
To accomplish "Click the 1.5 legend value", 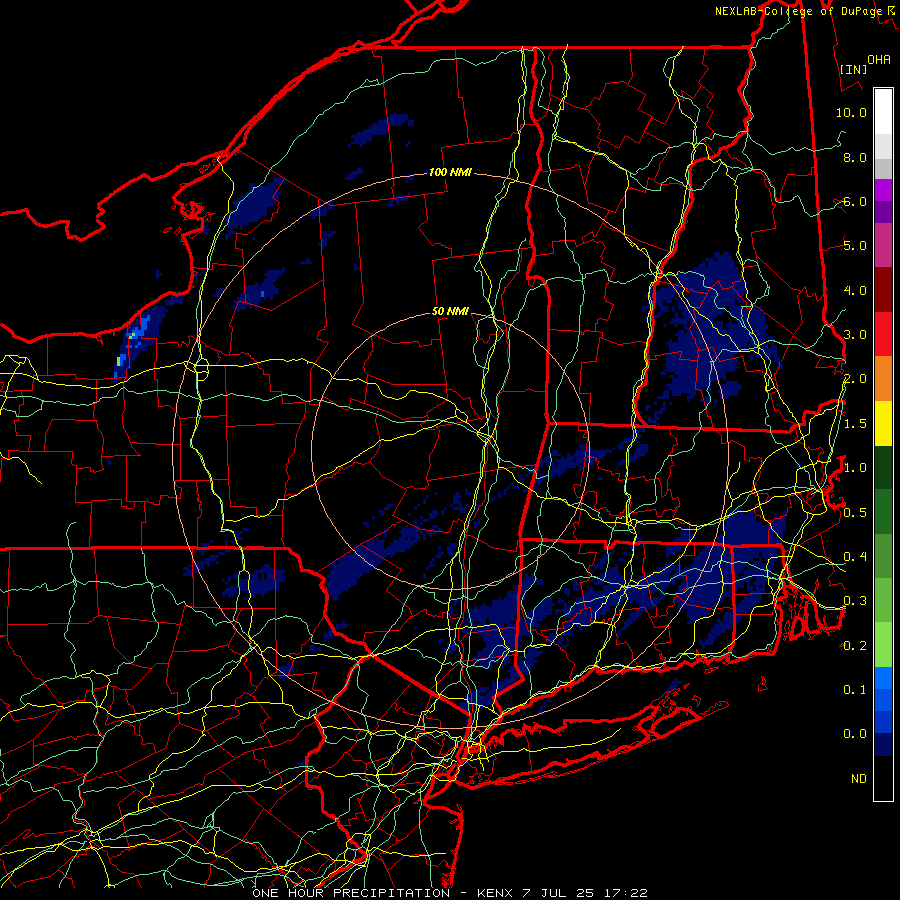I will (855, 424).
